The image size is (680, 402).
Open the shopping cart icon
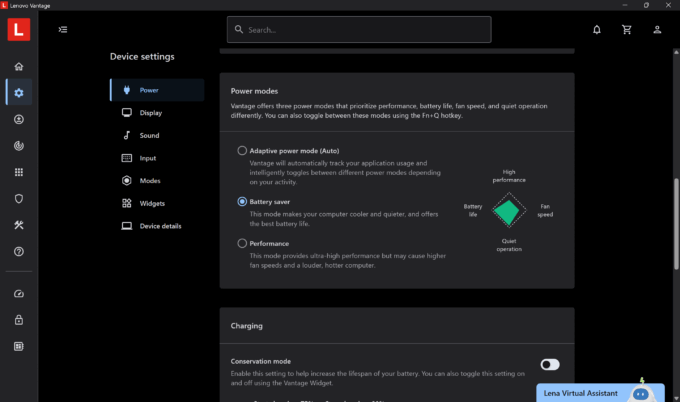(627, 29)
